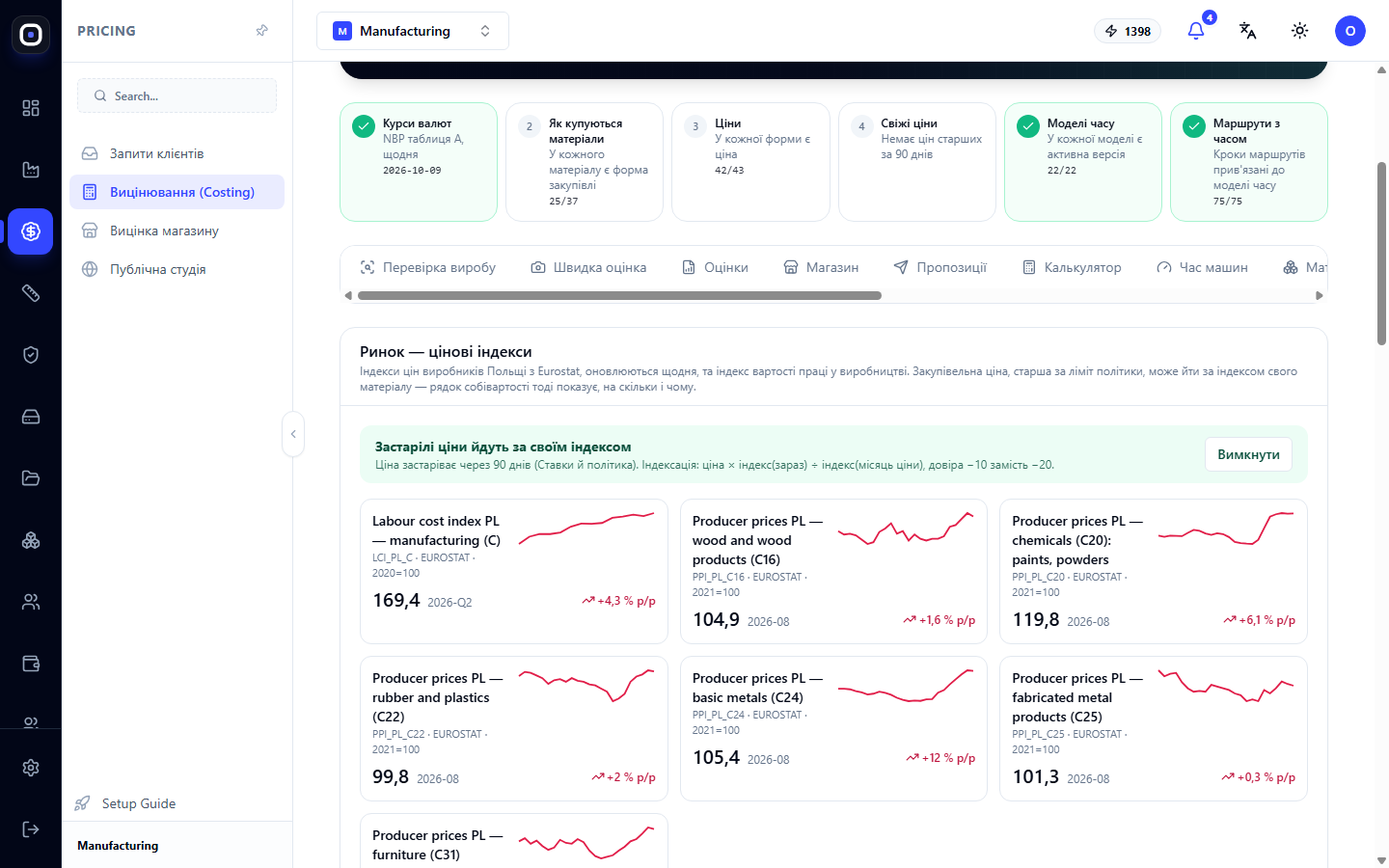Click left arrow of tab scrollbar
This screenshot has width=1389, height=868.
pos(348,296)
